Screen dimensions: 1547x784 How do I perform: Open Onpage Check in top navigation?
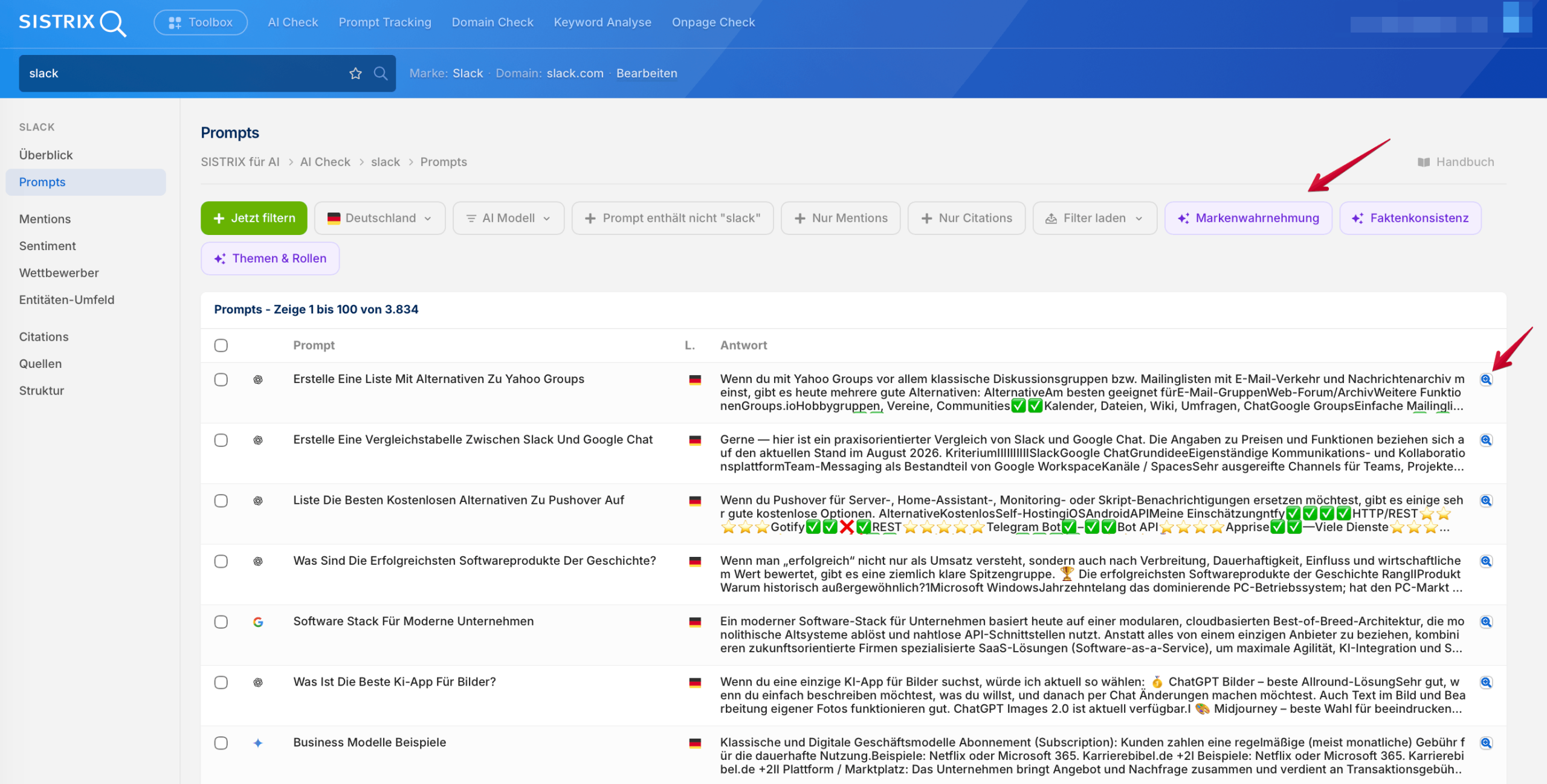coord(713,22)
